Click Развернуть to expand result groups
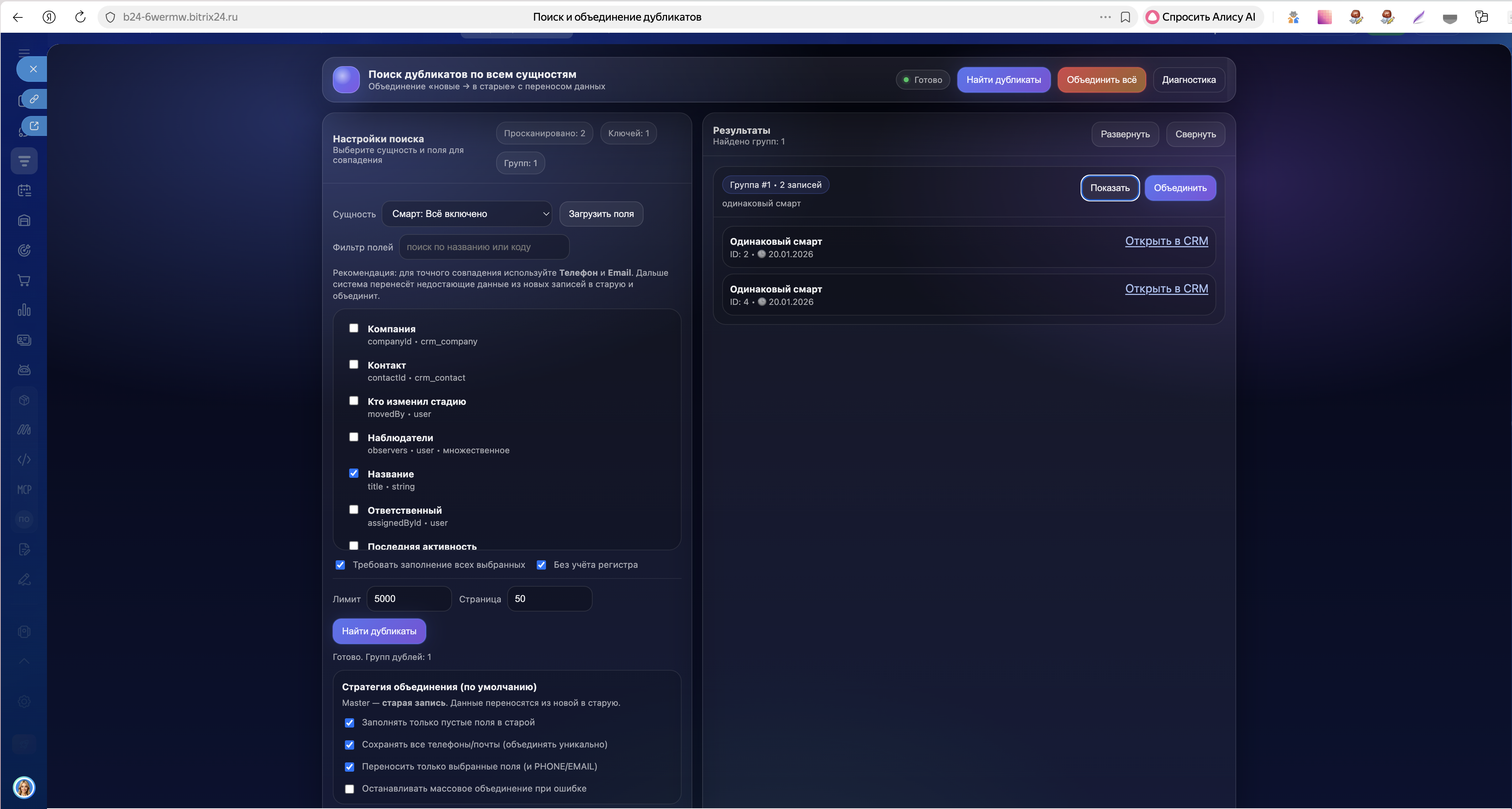Viewport: 1512px width, 809px height. coord(1125,134)
